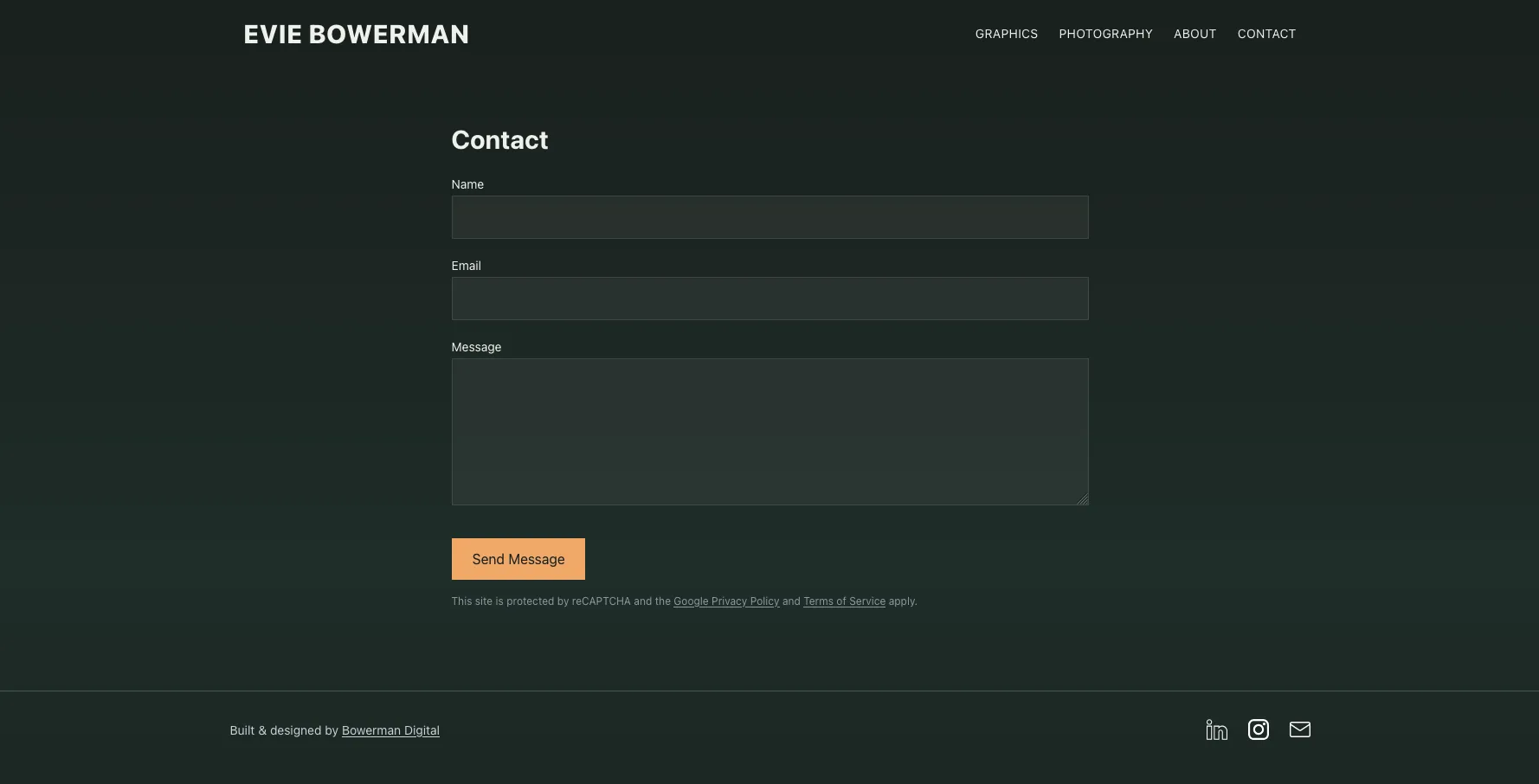The width and height of the screenshot is (1539, 784).
Task: Navigate to the About page
Action: click(1194, 34)
